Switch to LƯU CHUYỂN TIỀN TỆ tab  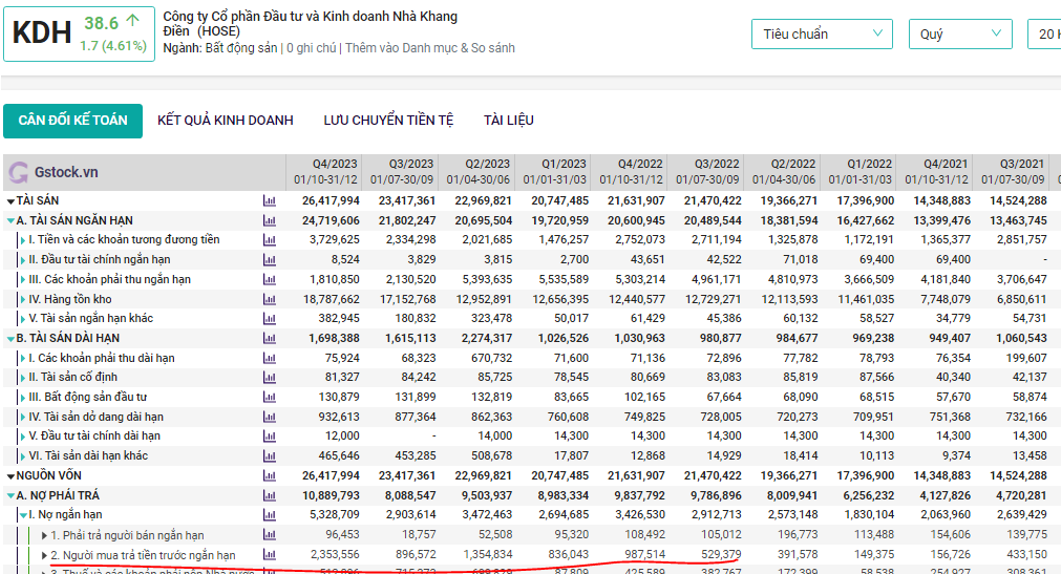coord(388,120)
